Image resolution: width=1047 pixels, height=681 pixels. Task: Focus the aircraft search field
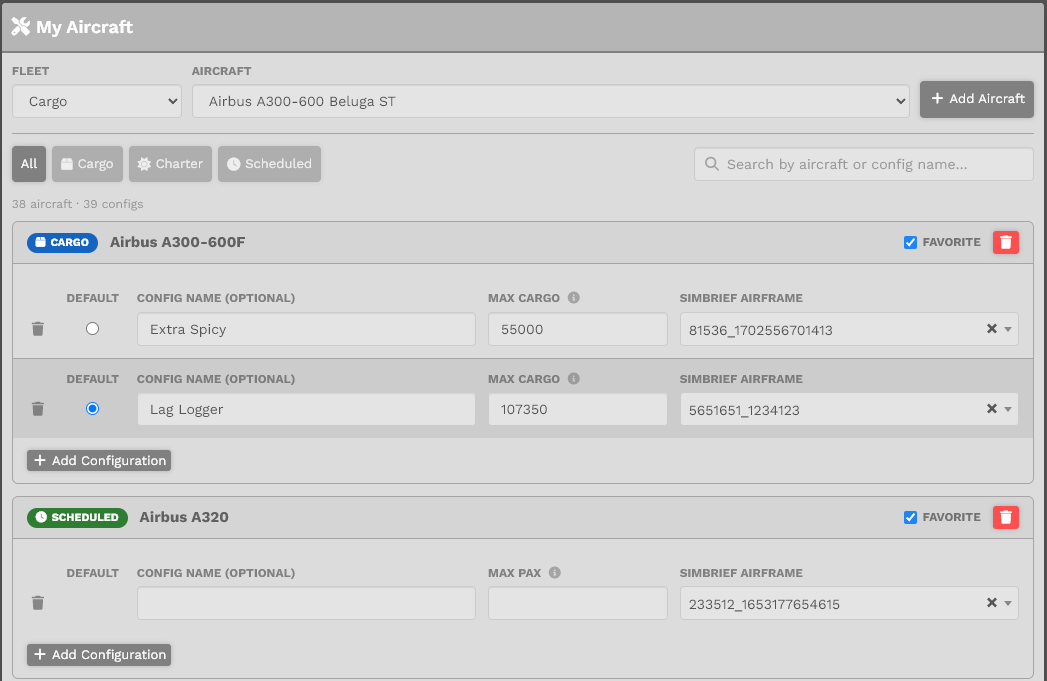click(864, 164)
